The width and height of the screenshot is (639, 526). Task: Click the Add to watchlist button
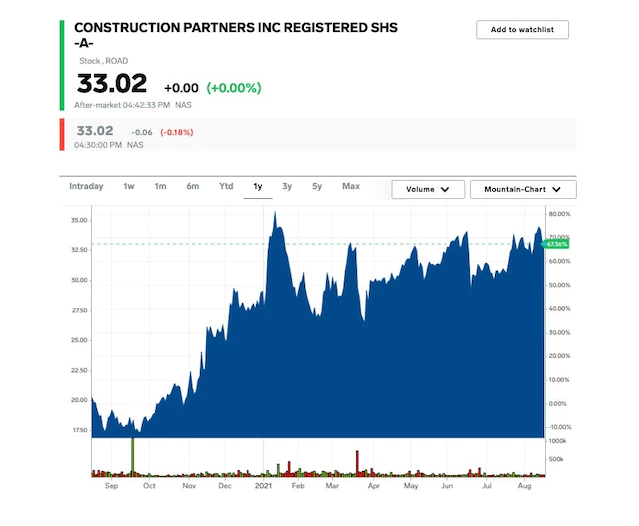coord(522,30)
